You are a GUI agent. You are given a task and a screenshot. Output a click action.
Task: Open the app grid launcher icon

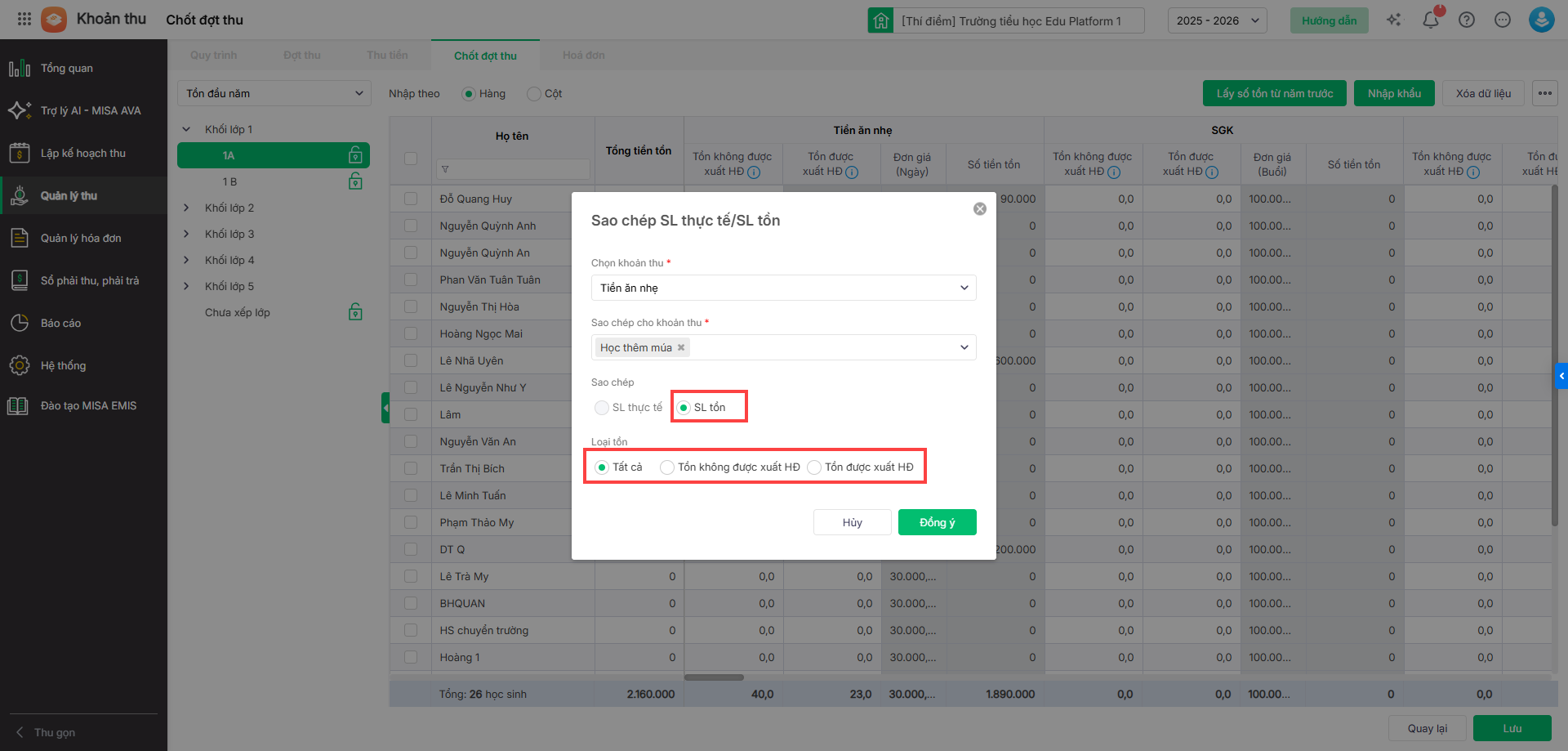point(24,19)
